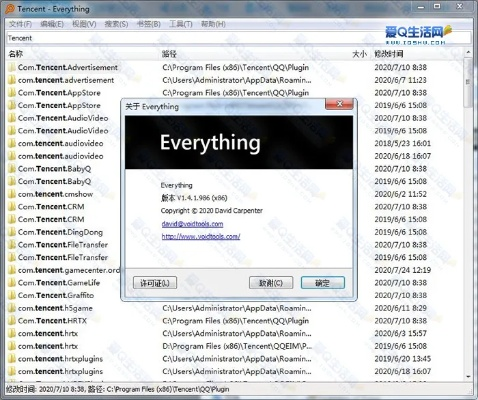Open the david@voidtools.com email link
This screenshot has width=478, height=400.
192,224
